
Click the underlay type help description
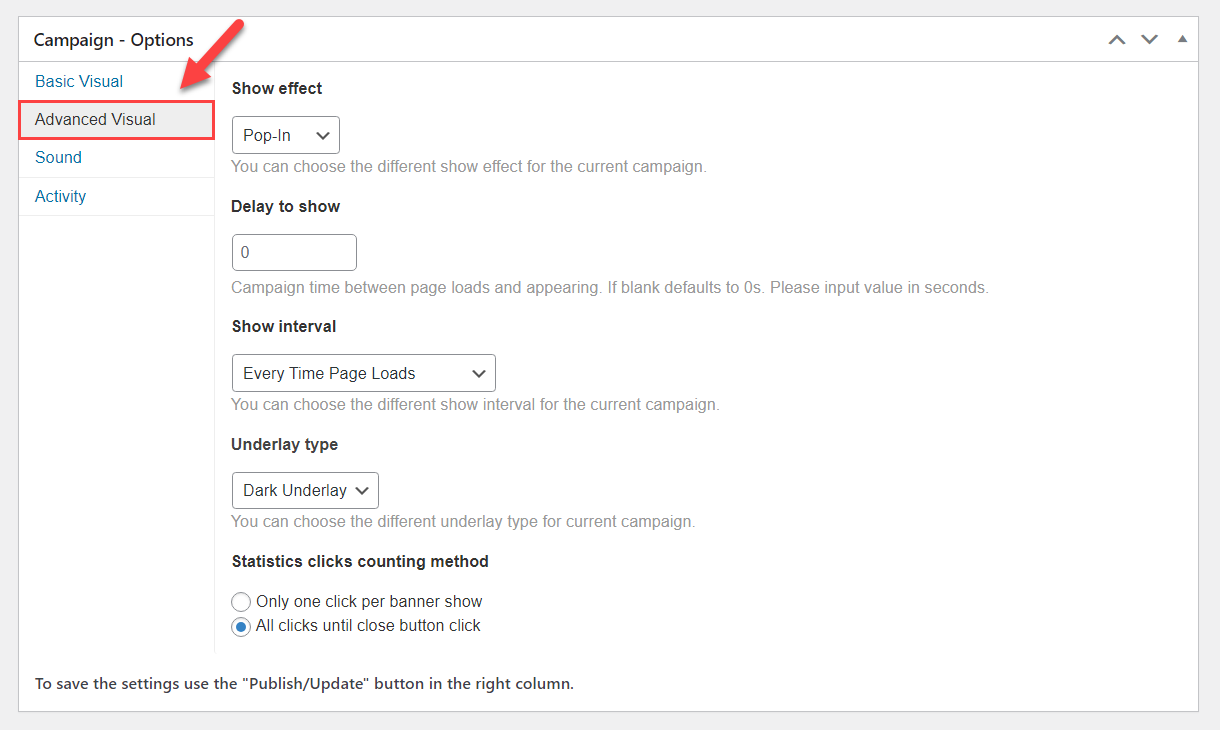coord(463,521)
